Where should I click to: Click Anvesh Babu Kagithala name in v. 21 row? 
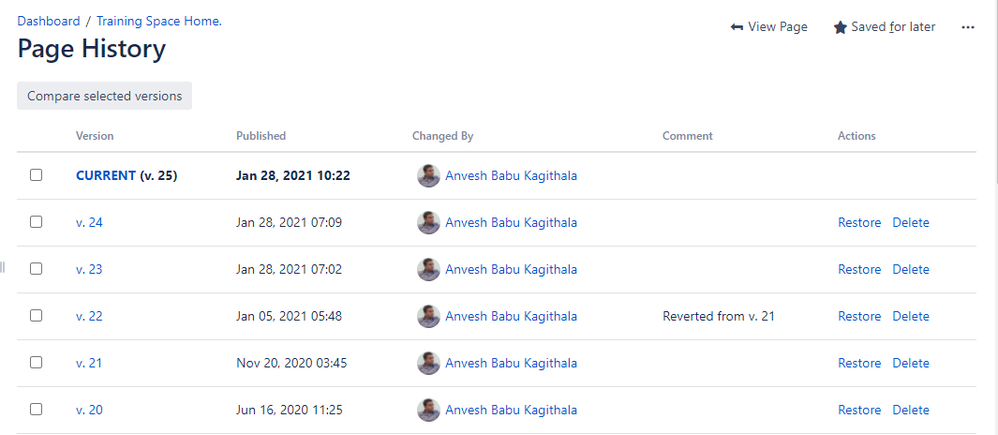pos(510,363)
